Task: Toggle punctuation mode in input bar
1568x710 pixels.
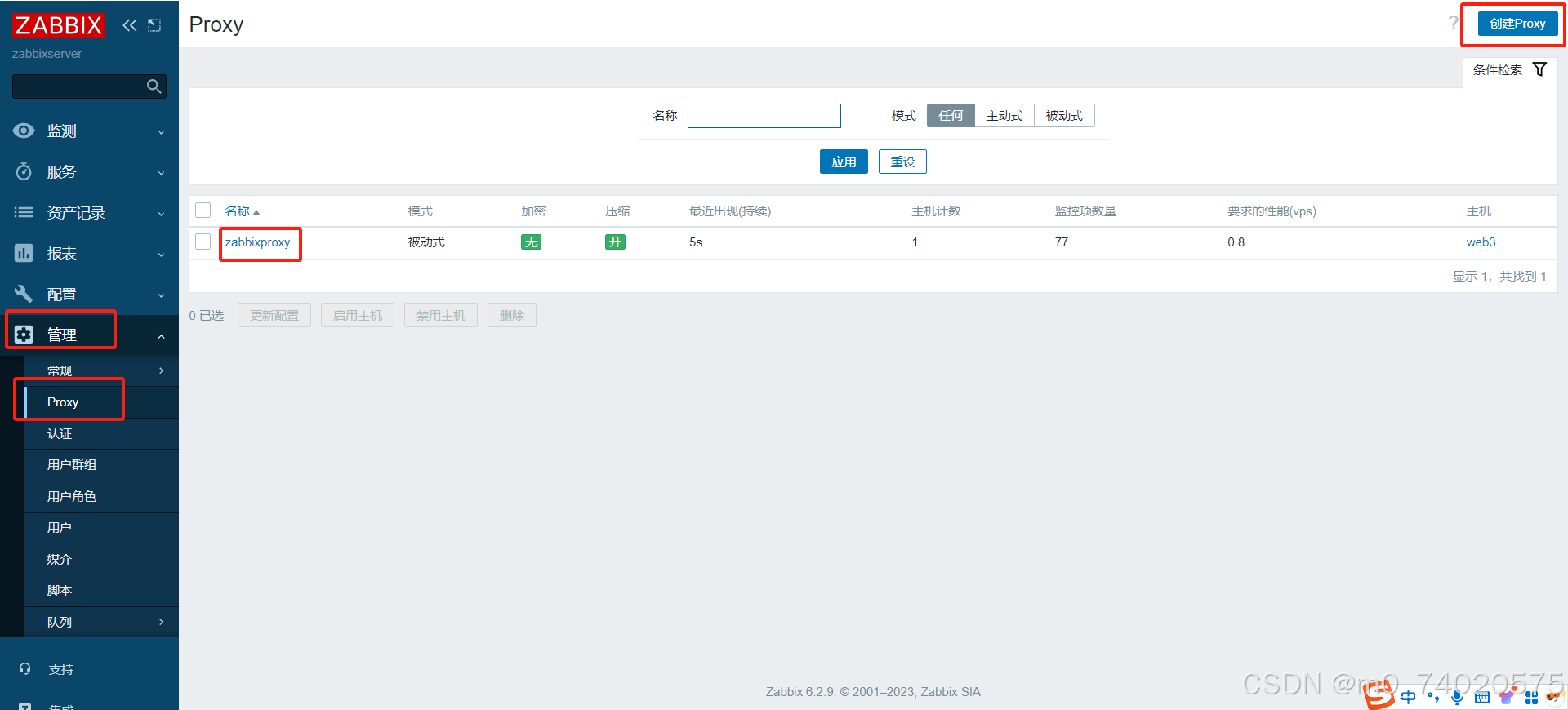Action: [1432, 697]
